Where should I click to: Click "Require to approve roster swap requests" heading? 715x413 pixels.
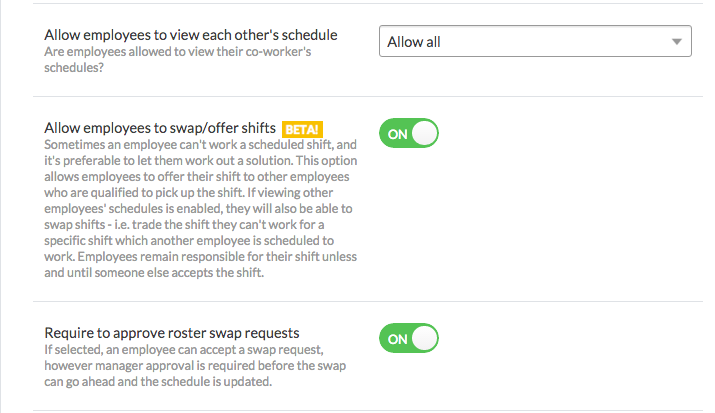172,332
